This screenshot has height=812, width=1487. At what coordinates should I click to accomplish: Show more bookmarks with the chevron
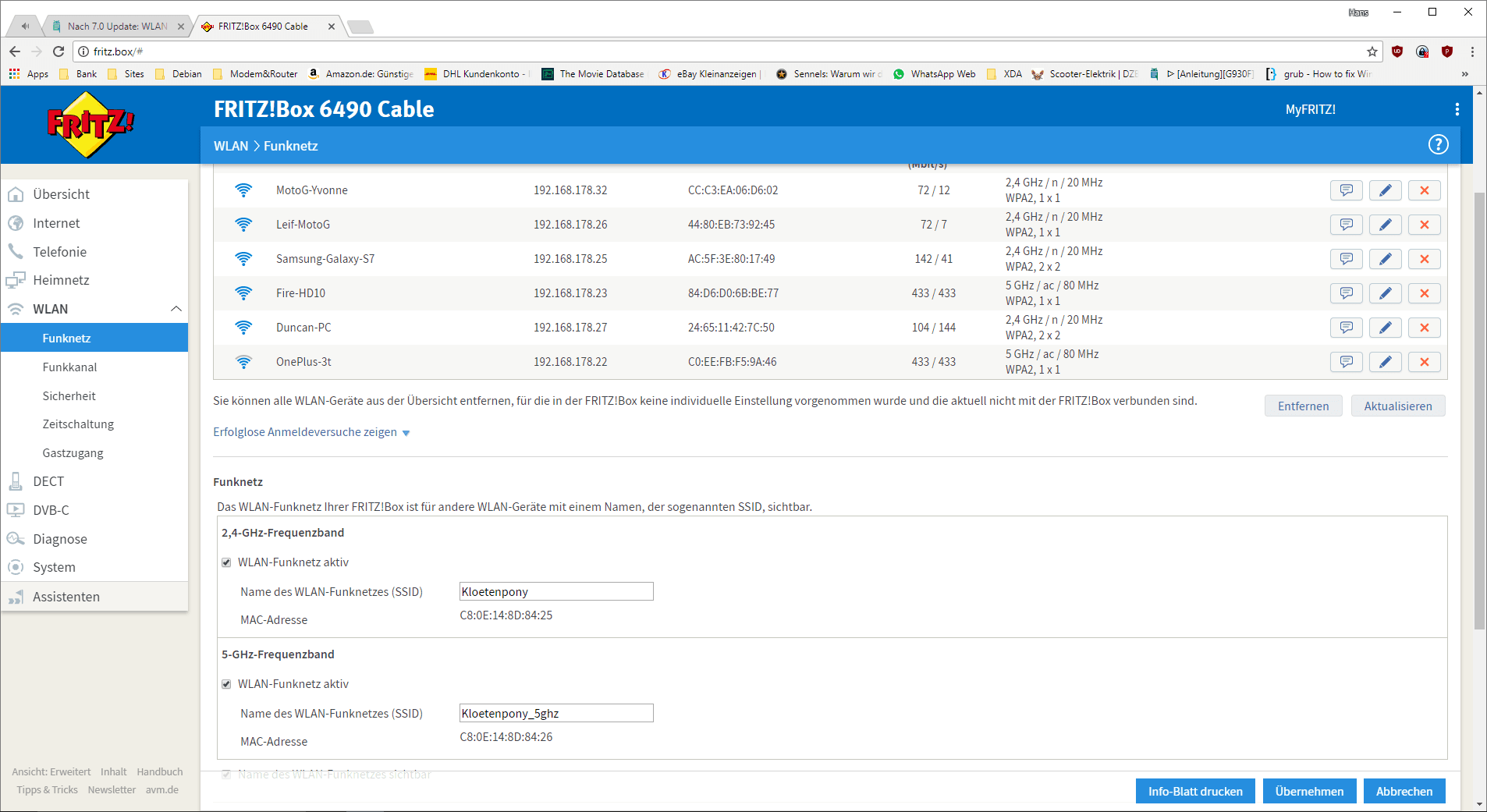(1464, 74)
